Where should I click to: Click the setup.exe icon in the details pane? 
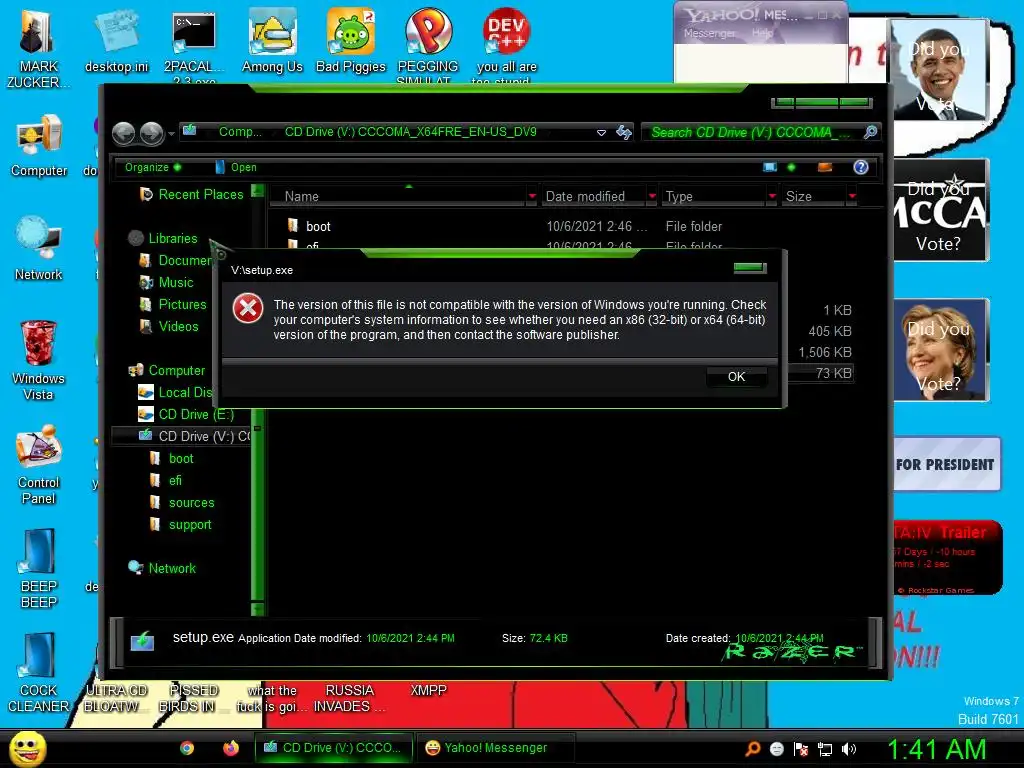[142, 641]
